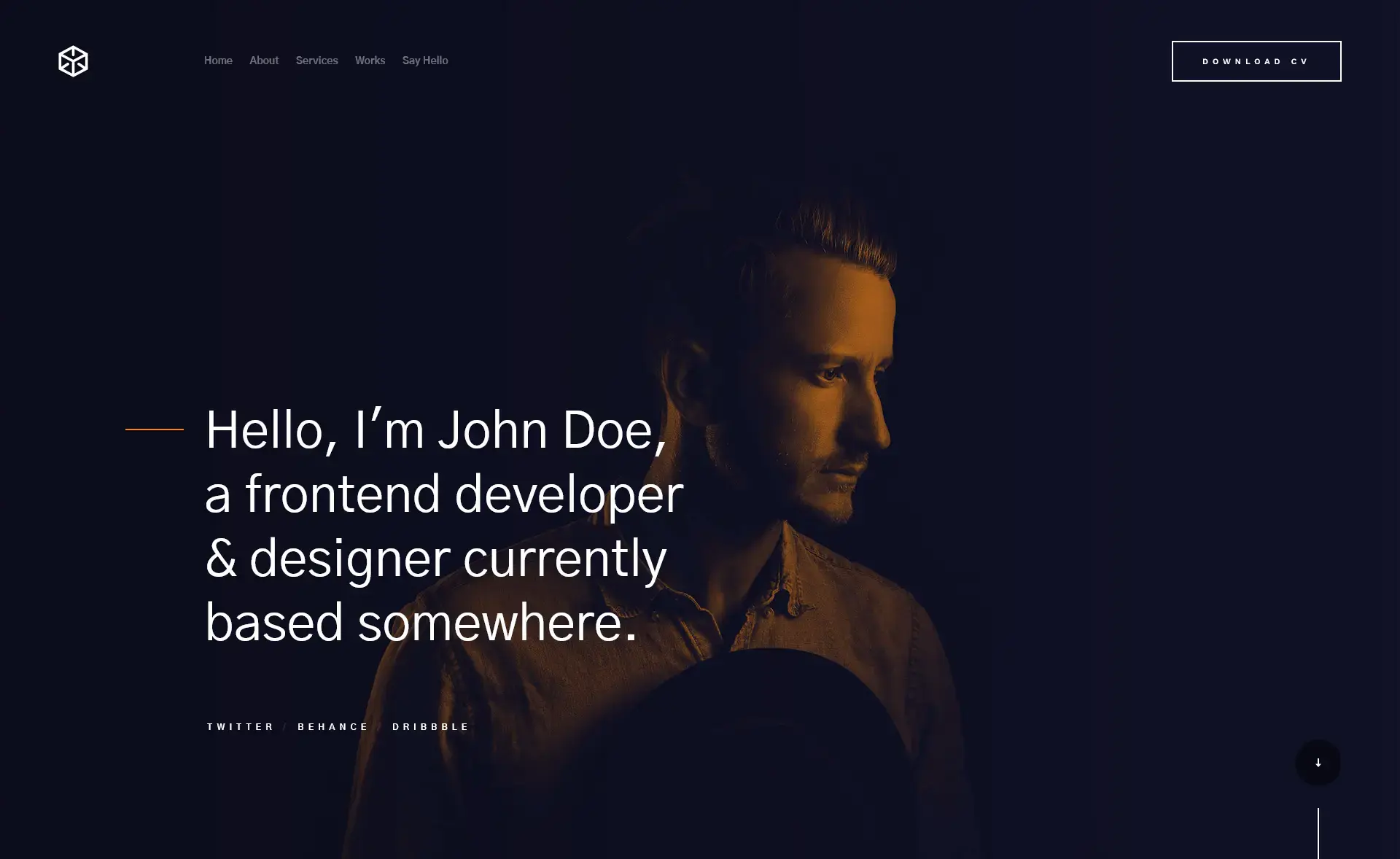
Task: Click the Download CV button
Action: click(x=1256, y=61)
